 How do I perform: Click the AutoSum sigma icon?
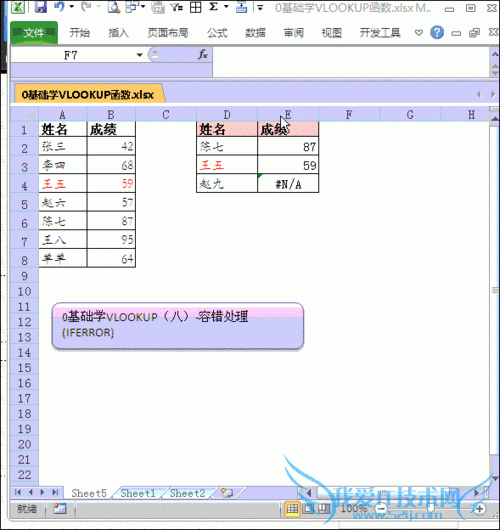pos(214,7)
